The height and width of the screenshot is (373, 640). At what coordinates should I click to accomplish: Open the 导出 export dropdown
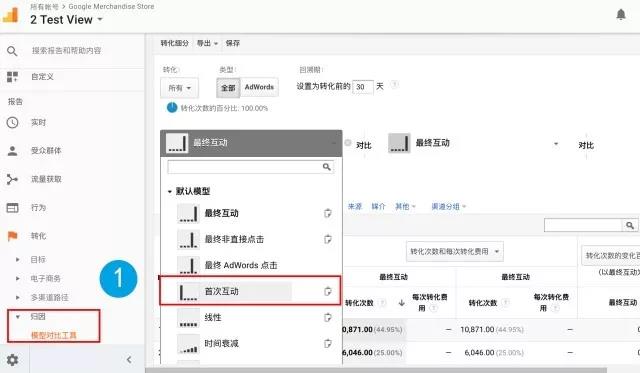click(207, 43)
